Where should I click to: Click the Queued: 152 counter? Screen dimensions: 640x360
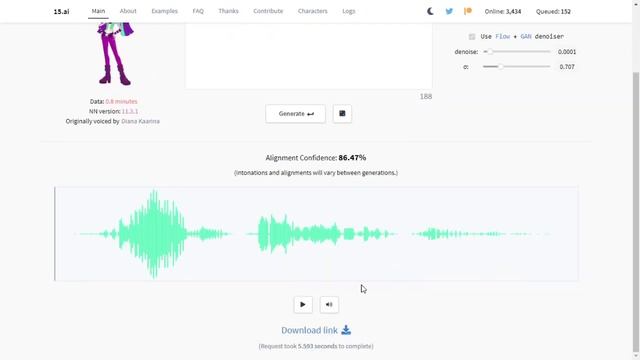point(553,11)
